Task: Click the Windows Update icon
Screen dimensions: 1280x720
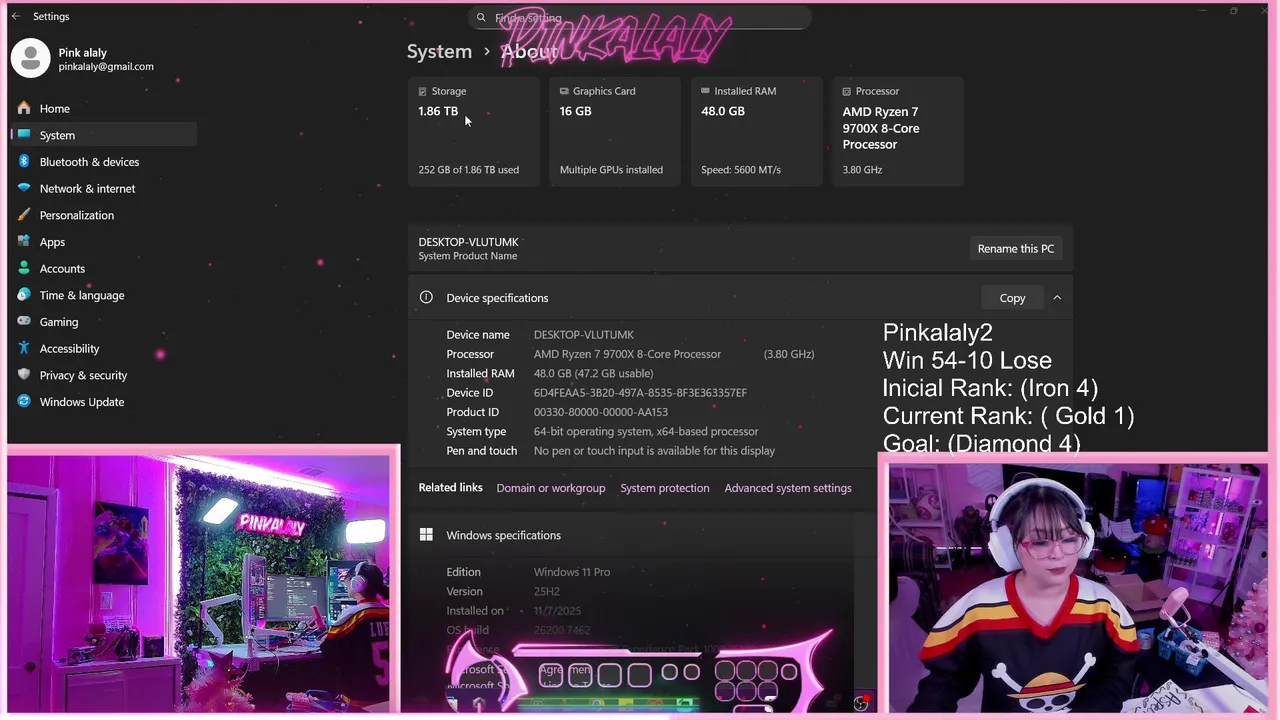Action: [x=24, y=402]
